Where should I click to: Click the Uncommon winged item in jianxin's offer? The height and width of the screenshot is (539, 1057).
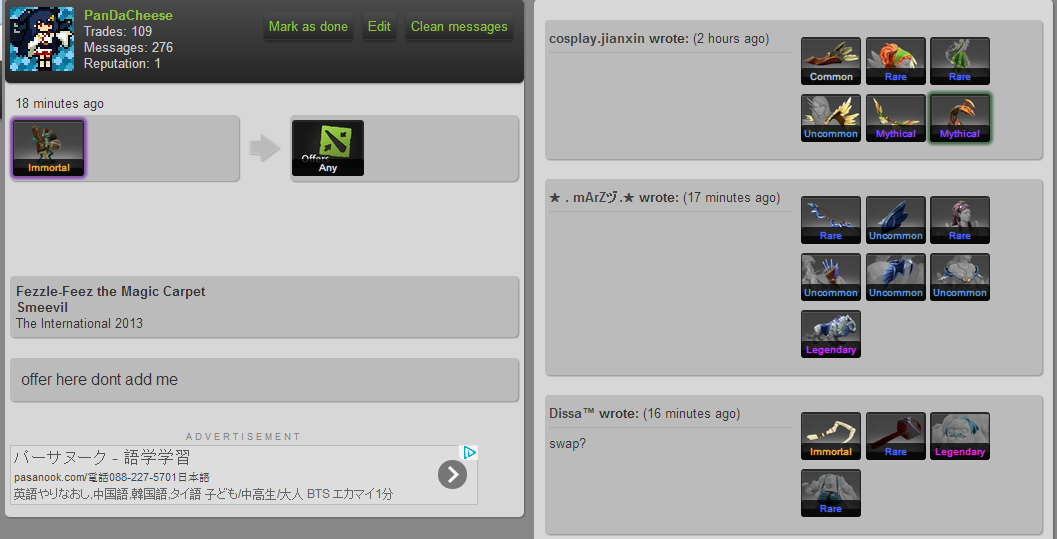pyautogui.click(x=830, y=119)
